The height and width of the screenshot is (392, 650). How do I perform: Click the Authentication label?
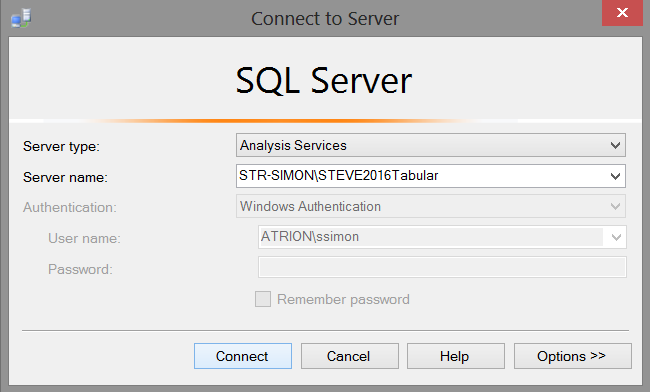tap(70, 207)
